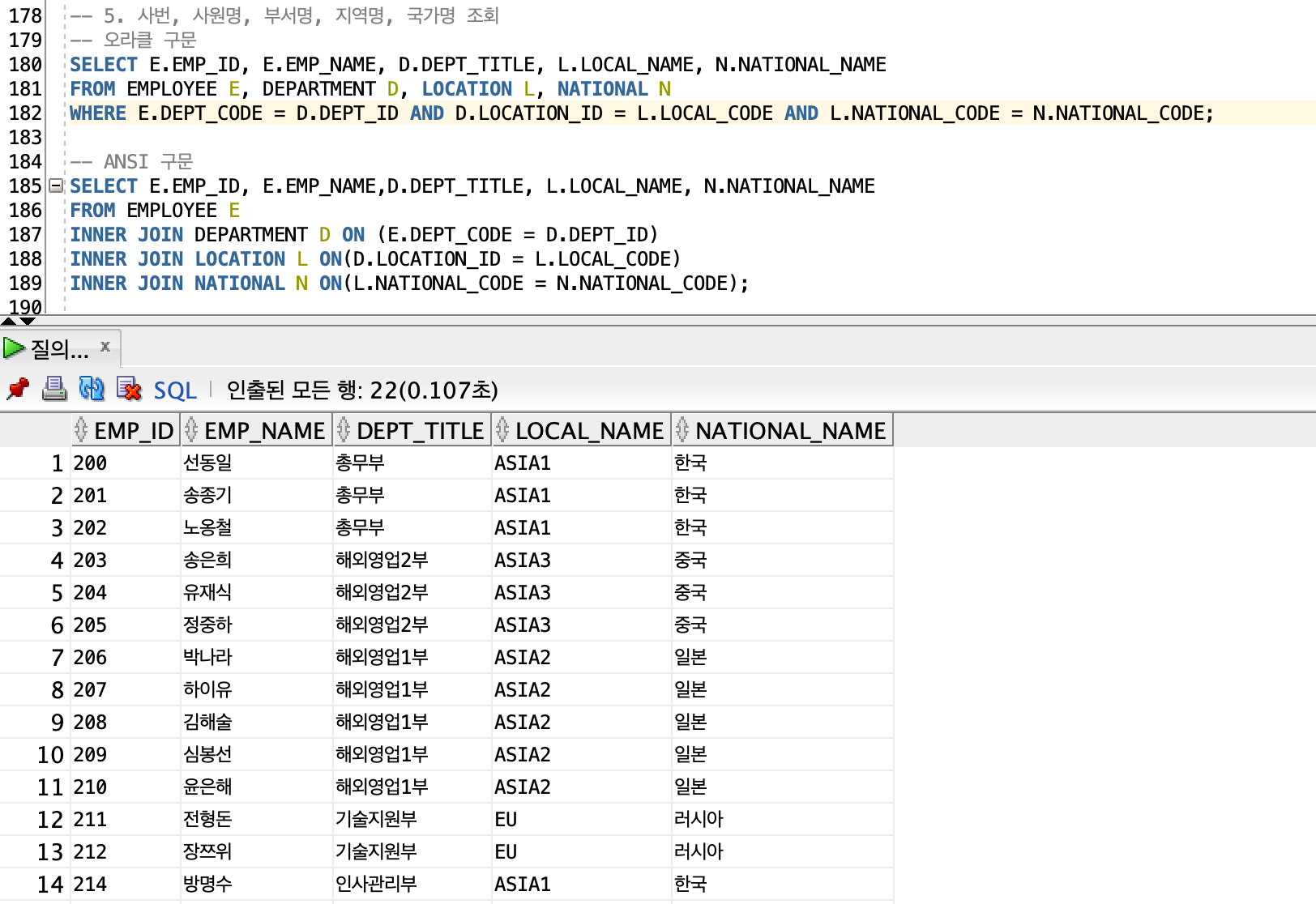Open the SQL link in result toolbar
1316x904 pixels.
(175, 390)
